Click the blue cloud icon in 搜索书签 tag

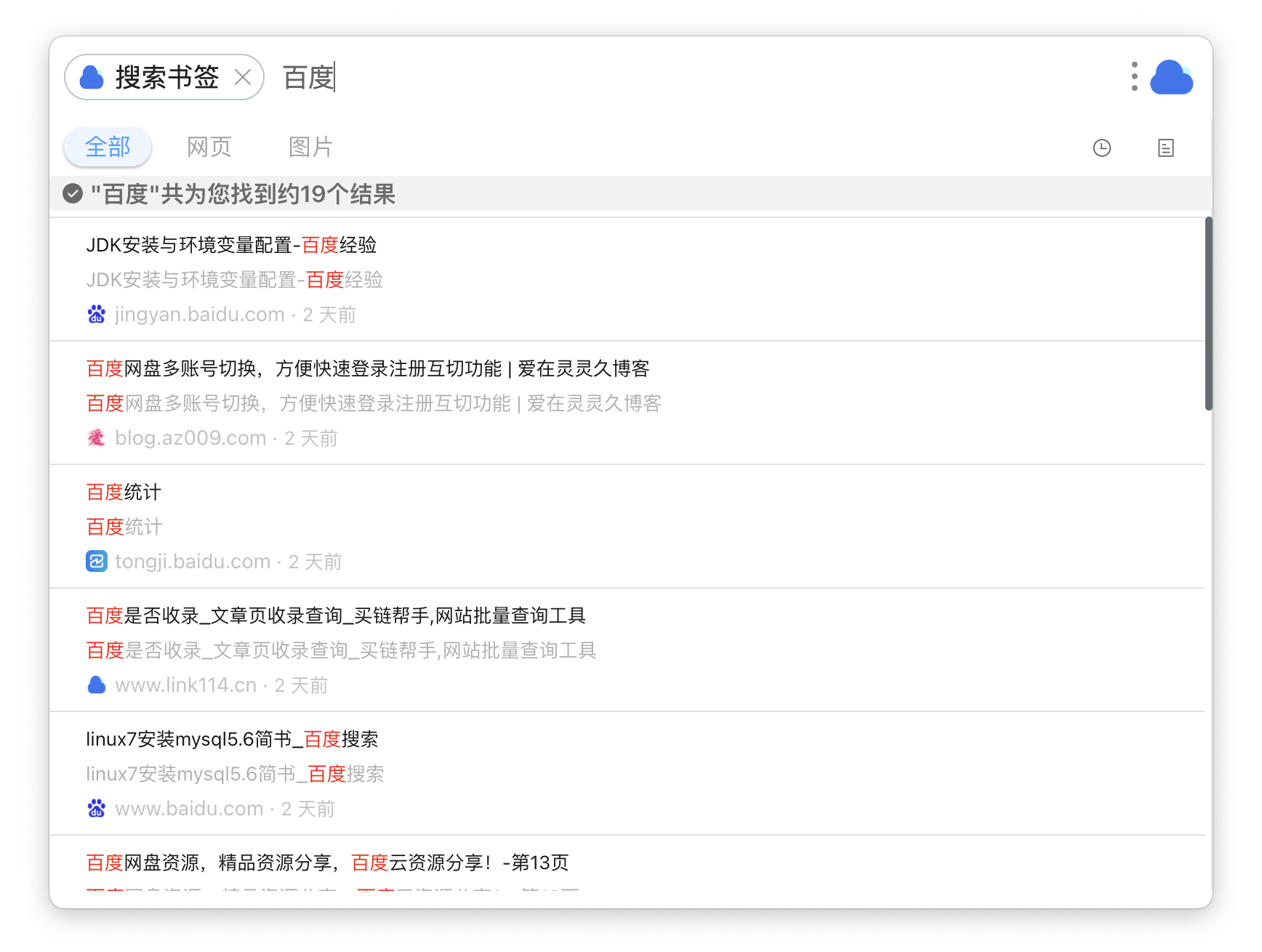coord(92,77)
